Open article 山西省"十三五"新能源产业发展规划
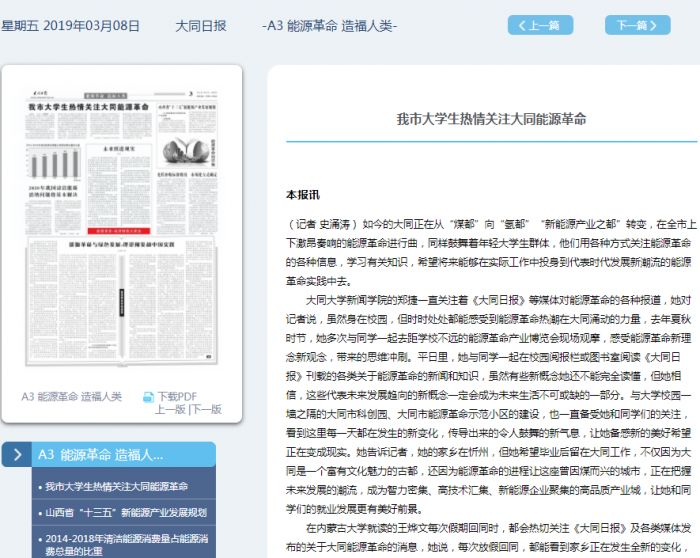Screen dimensions: 700x558 (125, 513)
